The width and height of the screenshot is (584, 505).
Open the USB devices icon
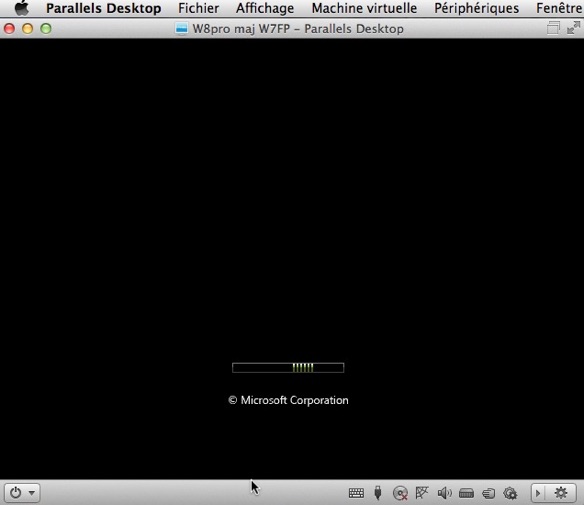click(378, 493)
